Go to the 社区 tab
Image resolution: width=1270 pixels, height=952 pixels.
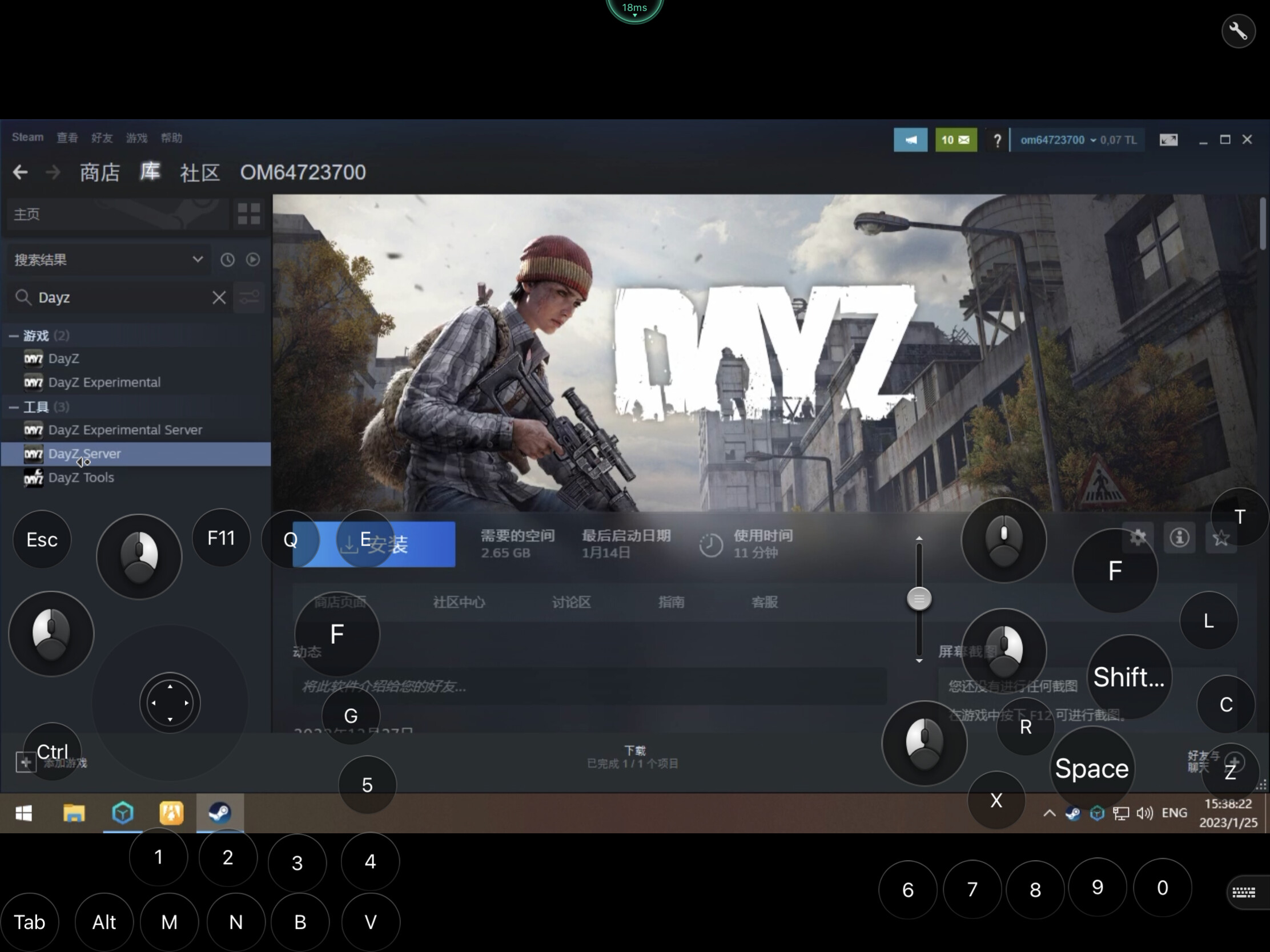point(200,172)
